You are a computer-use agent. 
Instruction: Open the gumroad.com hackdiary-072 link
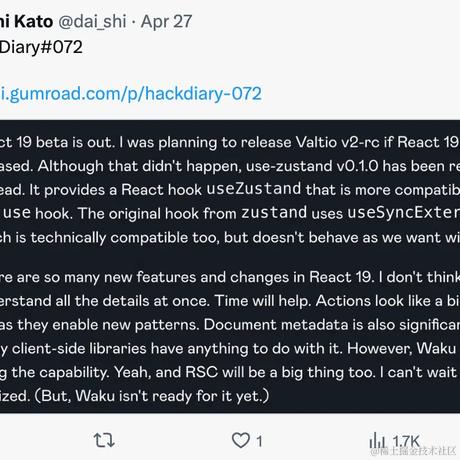pyautogui.click(x=131, y=94)
